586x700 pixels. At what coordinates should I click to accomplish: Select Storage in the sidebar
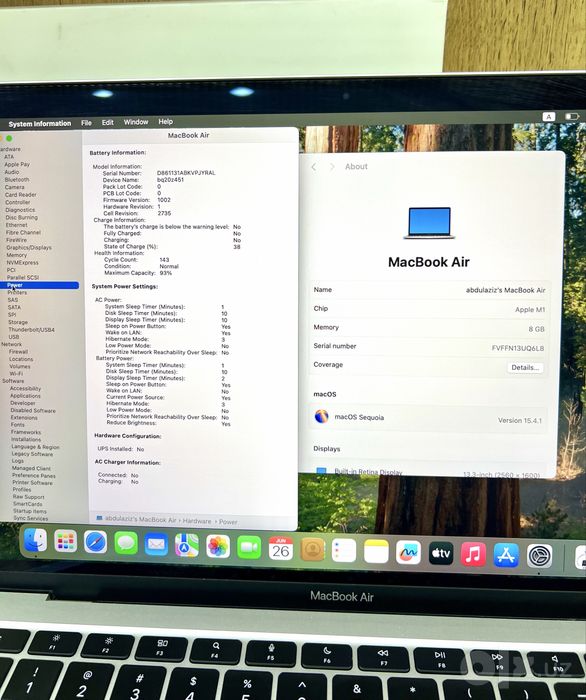[18, 322]
